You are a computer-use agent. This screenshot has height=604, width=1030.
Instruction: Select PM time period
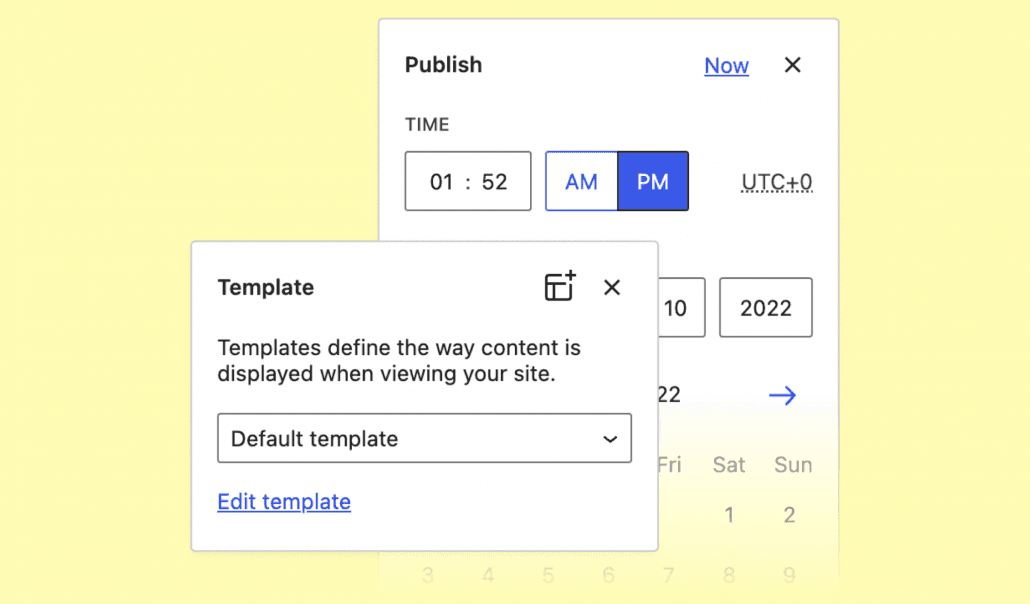653,182
